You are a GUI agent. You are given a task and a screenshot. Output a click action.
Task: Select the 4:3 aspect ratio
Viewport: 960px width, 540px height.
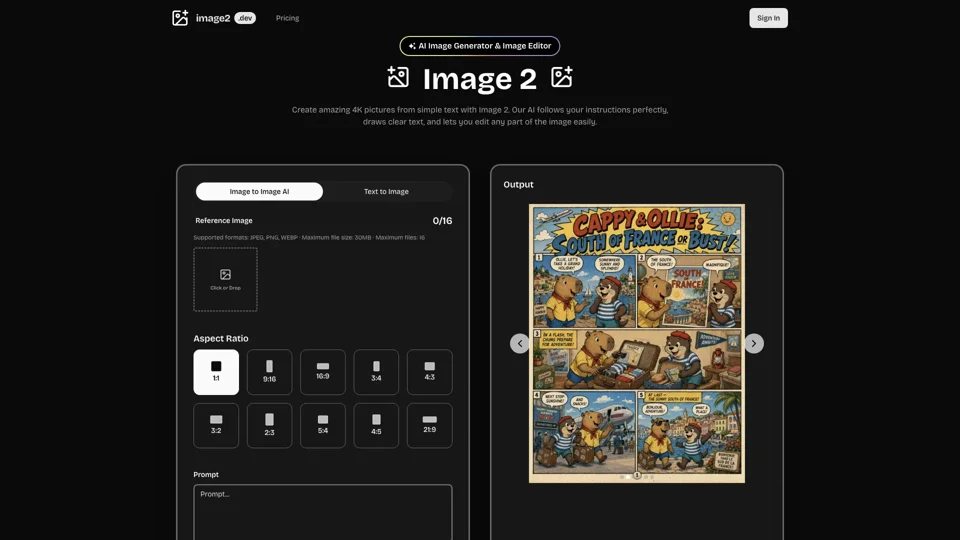[430, 372]
